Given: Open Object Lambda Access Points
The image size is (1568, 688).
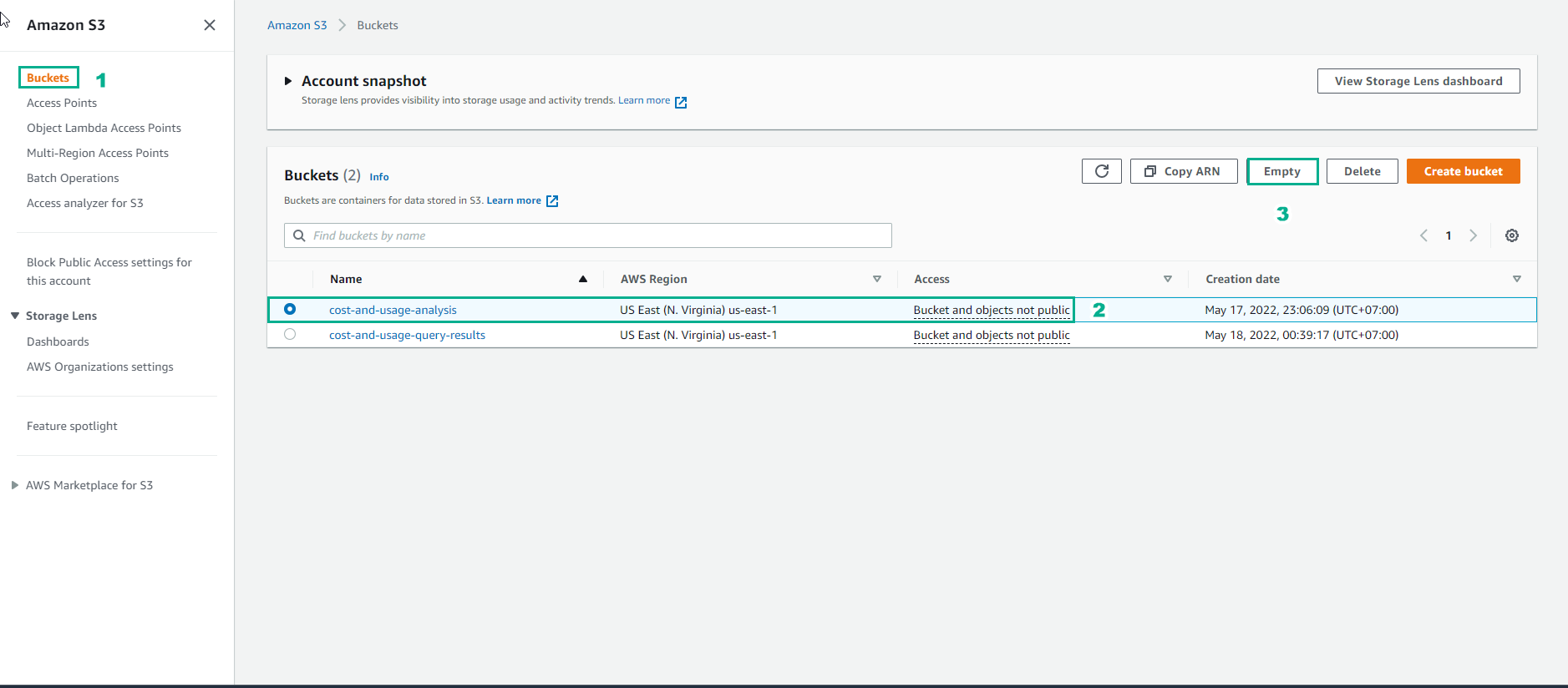Looking at the screenshot, I should pos(104,128).
